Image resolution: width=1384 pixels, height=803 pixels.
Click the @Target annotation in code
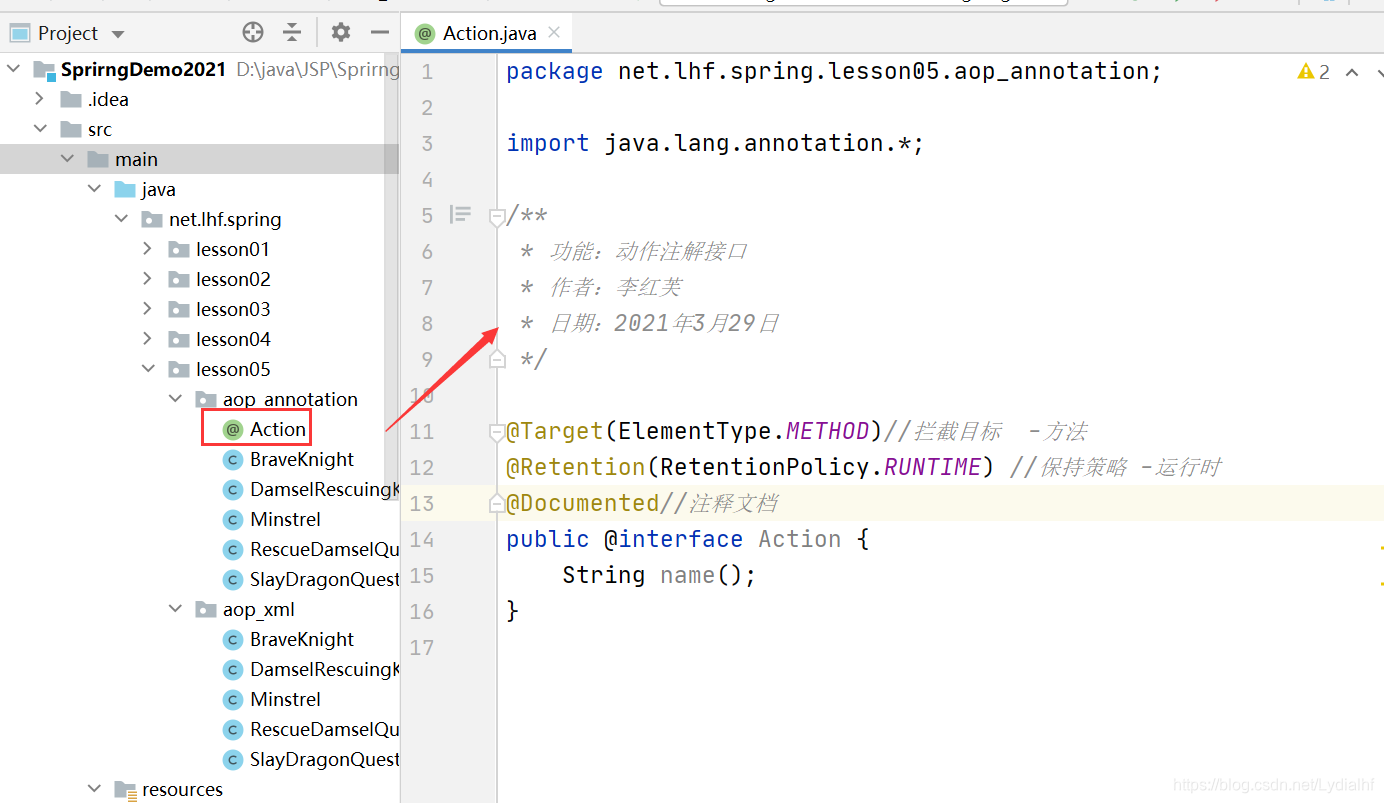coord(555,431)
